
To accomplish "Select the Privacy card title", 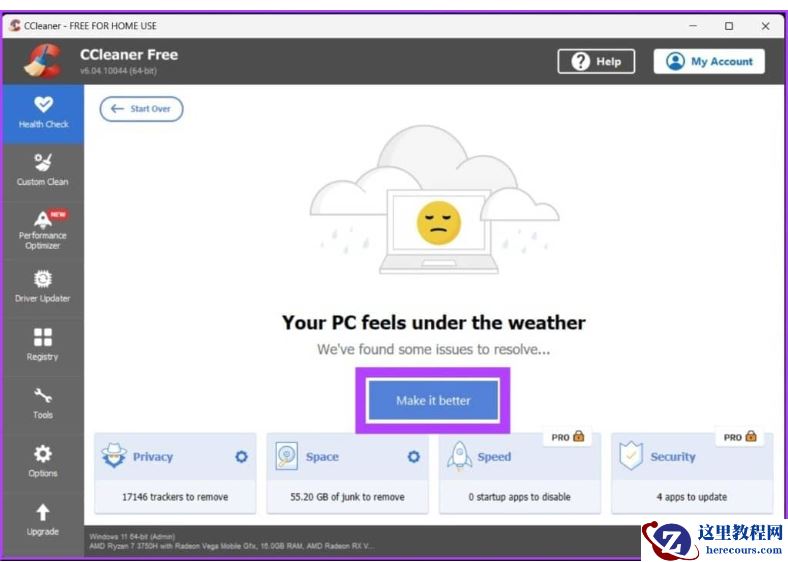I will (153, 456).
